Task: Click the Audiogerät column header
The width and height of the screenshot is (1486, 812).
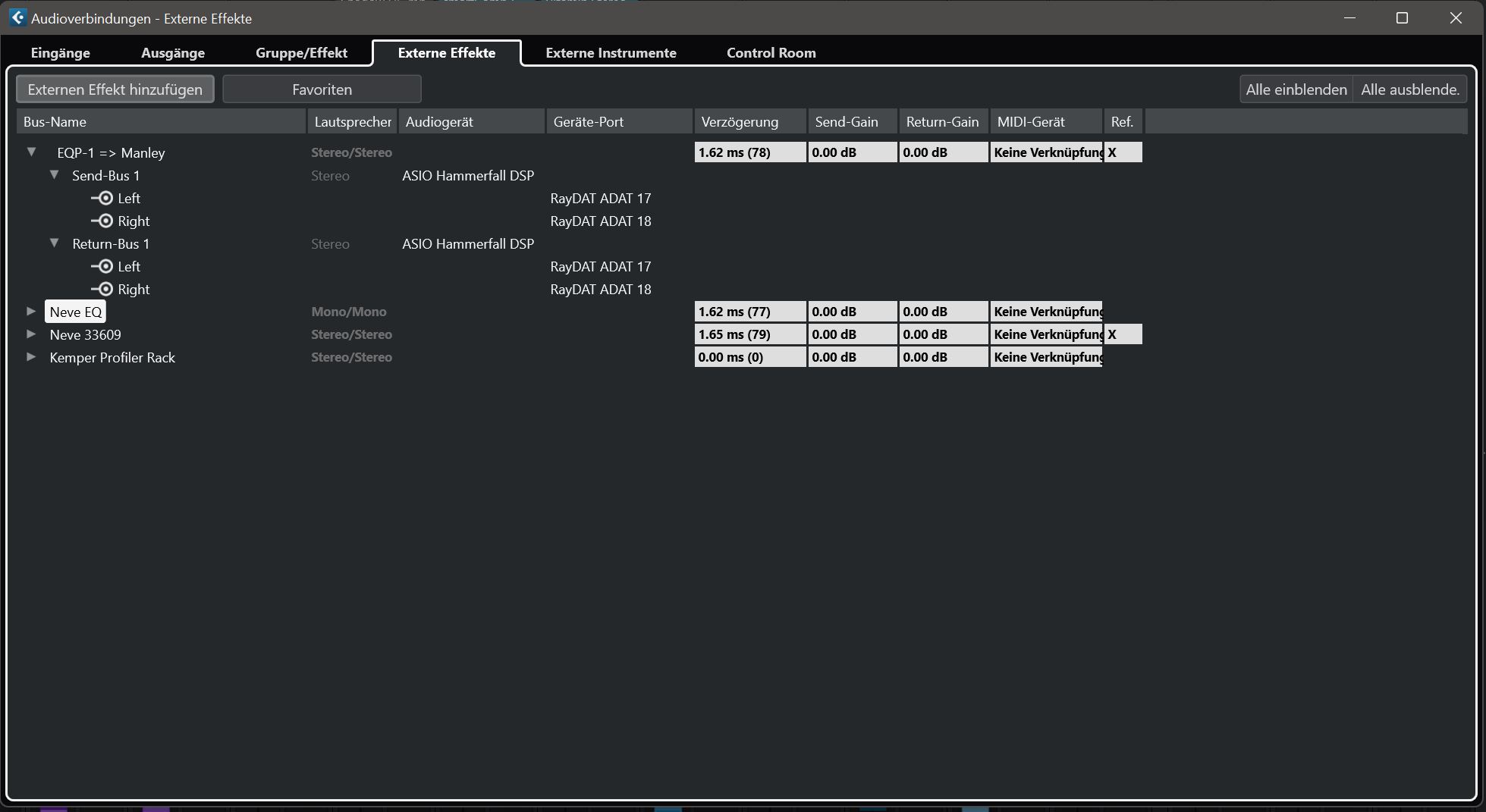Action: (x=471, y=121)
